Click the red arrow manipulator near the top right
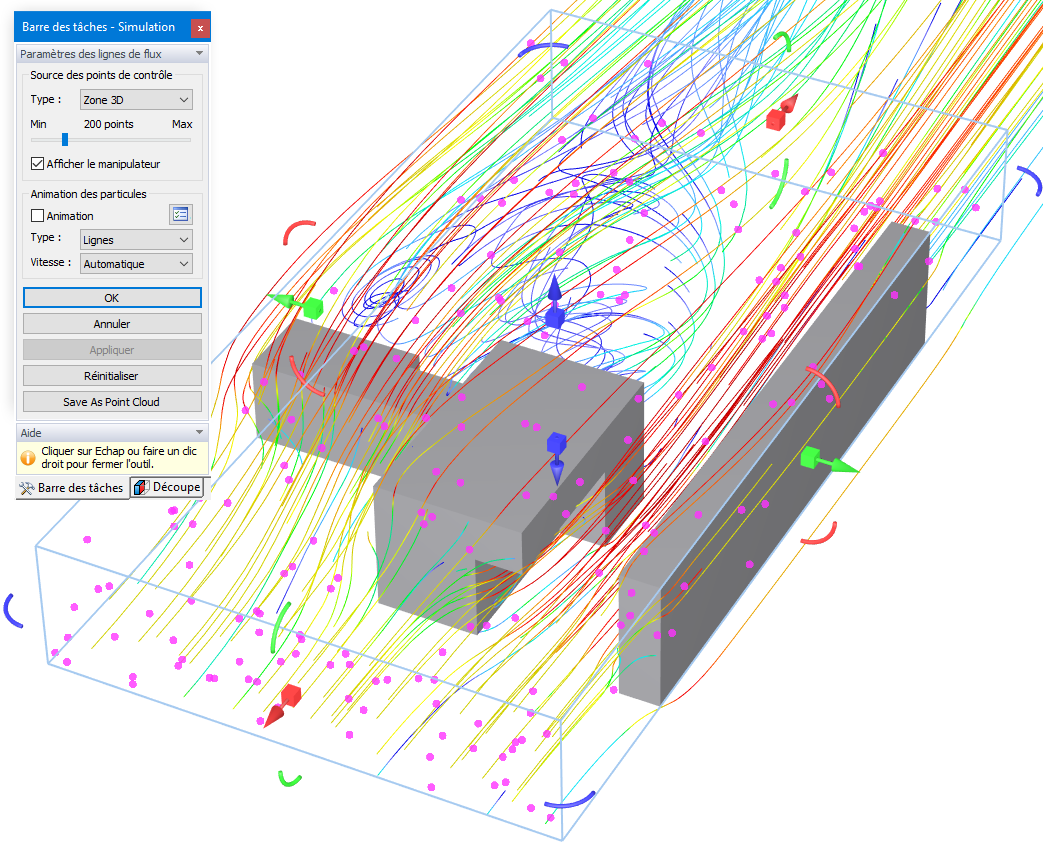Viewport: 1043px width, 842px height. [x=782, y=113]
